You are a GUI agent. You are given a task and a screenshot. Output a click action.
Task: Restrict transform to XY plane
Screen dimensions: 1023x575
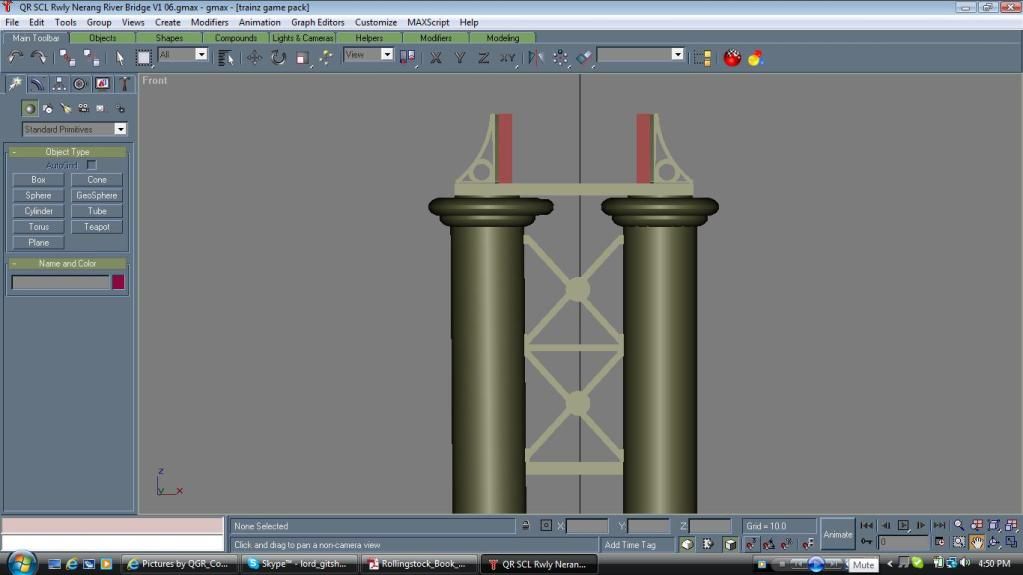pyautogui.click(x=508, y=57)
